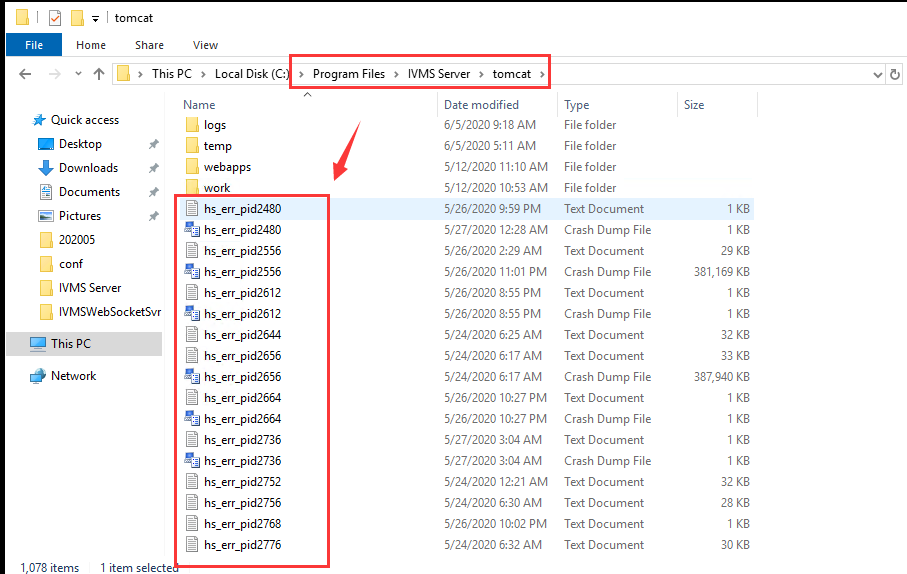Screen dimensions: 907x574
Task: Sort by Type column header
Action: pyautogui.click(x=577, y=105)
